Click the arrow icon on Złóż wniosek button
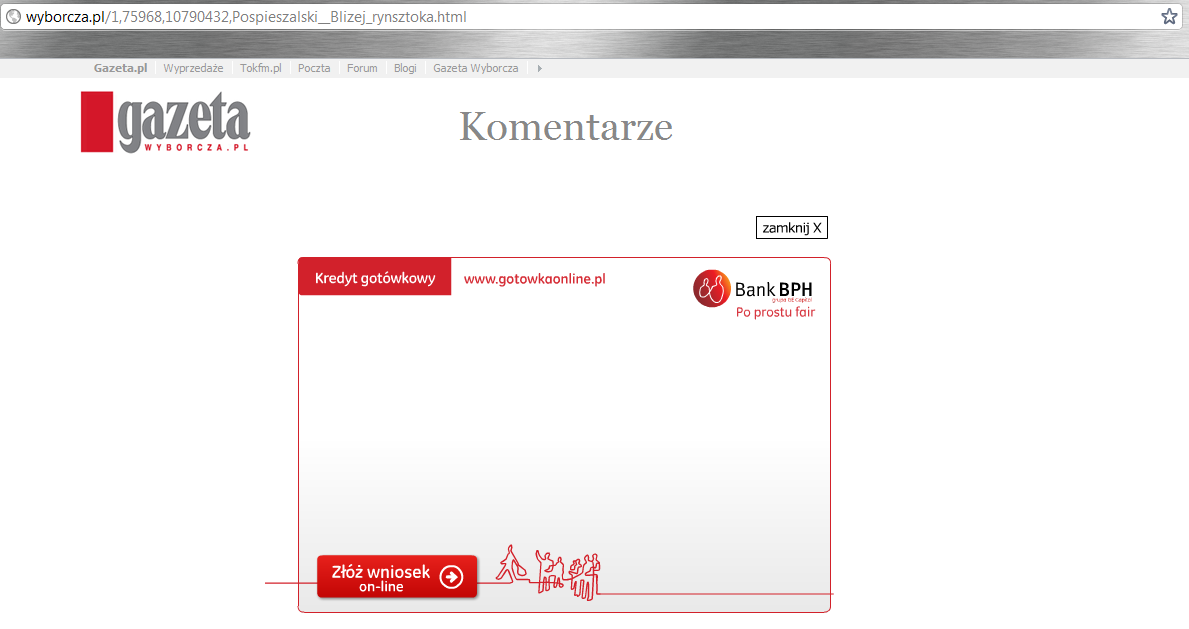The image size is (1189, 629). click(452, 577)
